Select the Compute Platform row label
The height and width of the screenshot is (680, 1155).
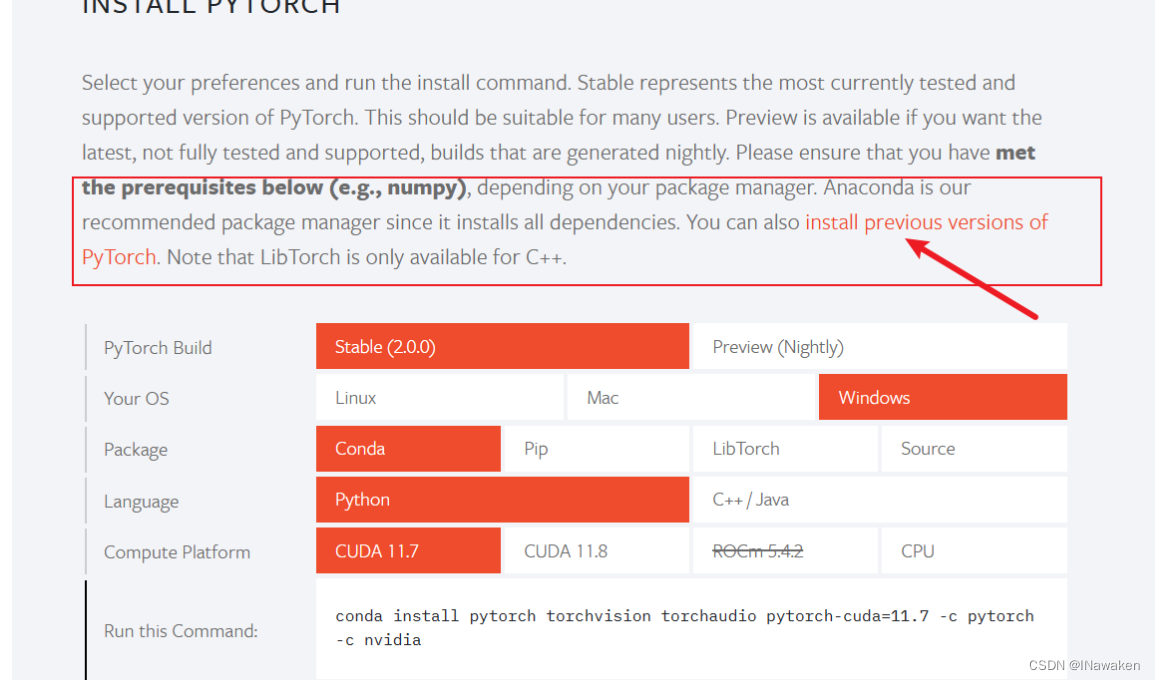click(177, 551)
